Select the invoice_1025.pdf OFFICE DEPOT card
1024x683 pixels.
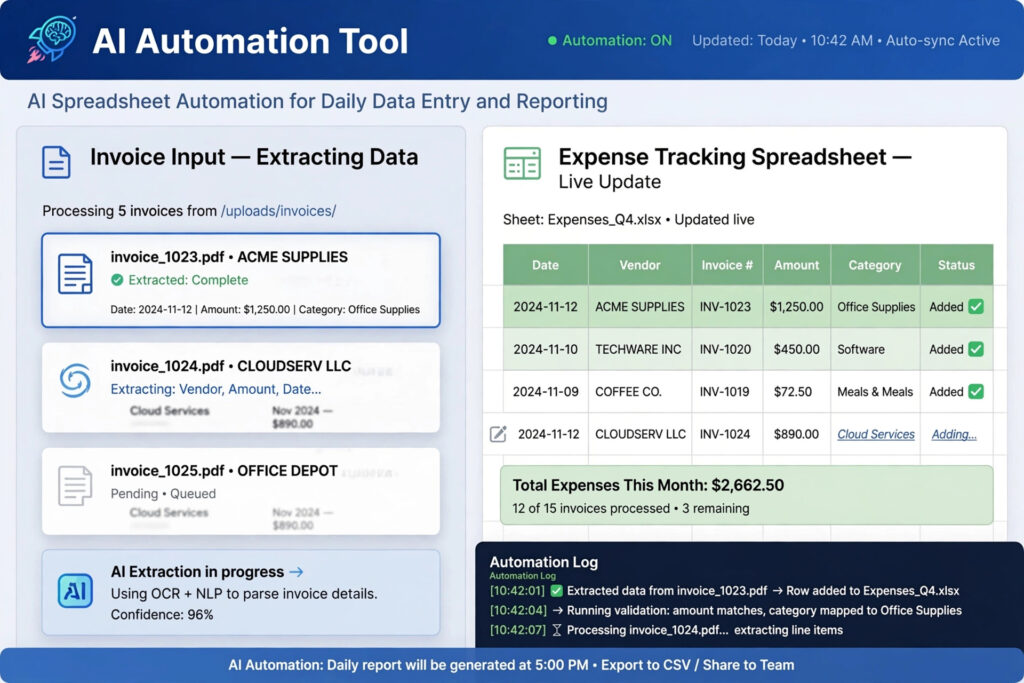point(241,491)
